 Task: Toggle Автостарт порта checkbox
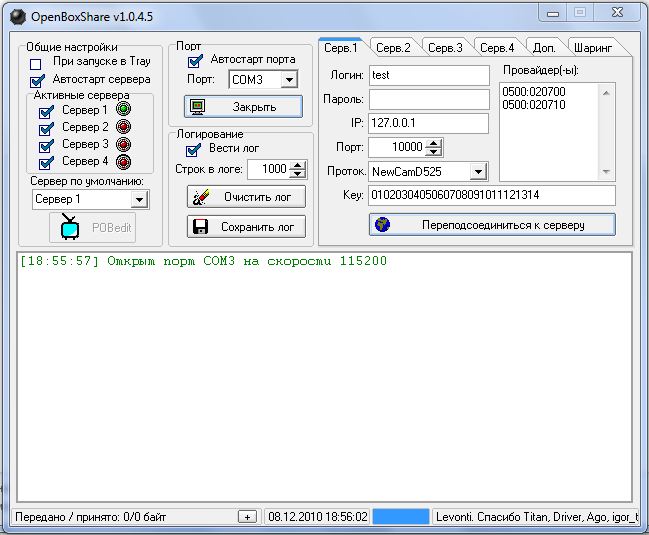pyautogui.click(x=195, y=61)
